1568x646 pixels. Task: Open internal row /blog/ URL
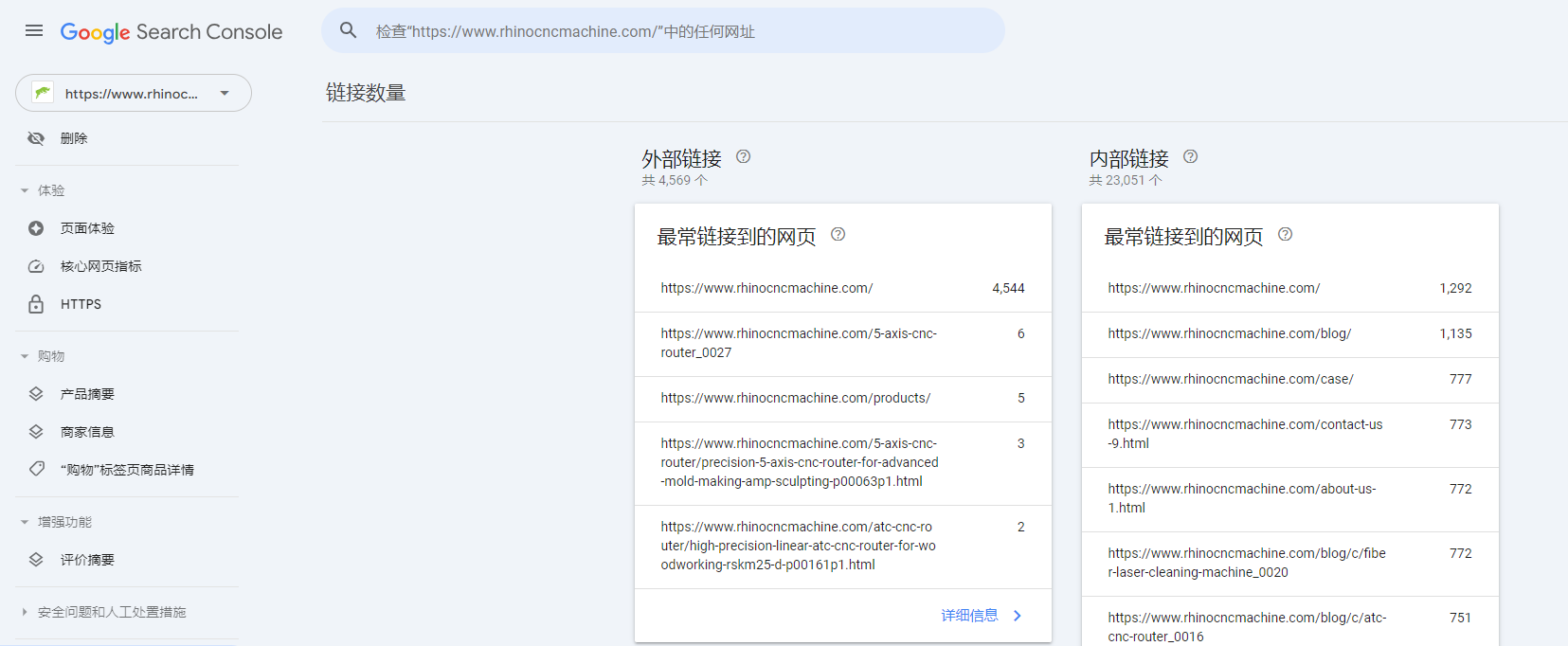tap(1290, 333)
